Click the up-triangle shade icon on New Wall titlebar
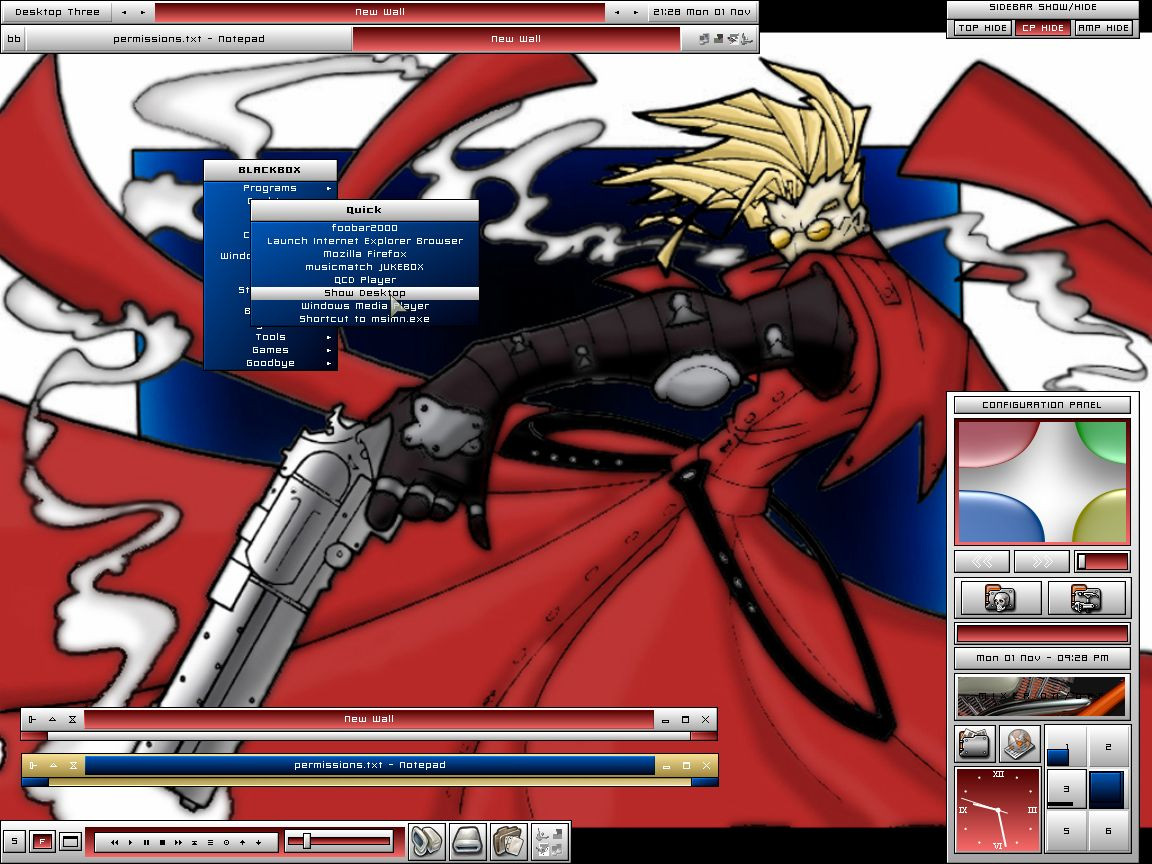 tap(53, 719)
